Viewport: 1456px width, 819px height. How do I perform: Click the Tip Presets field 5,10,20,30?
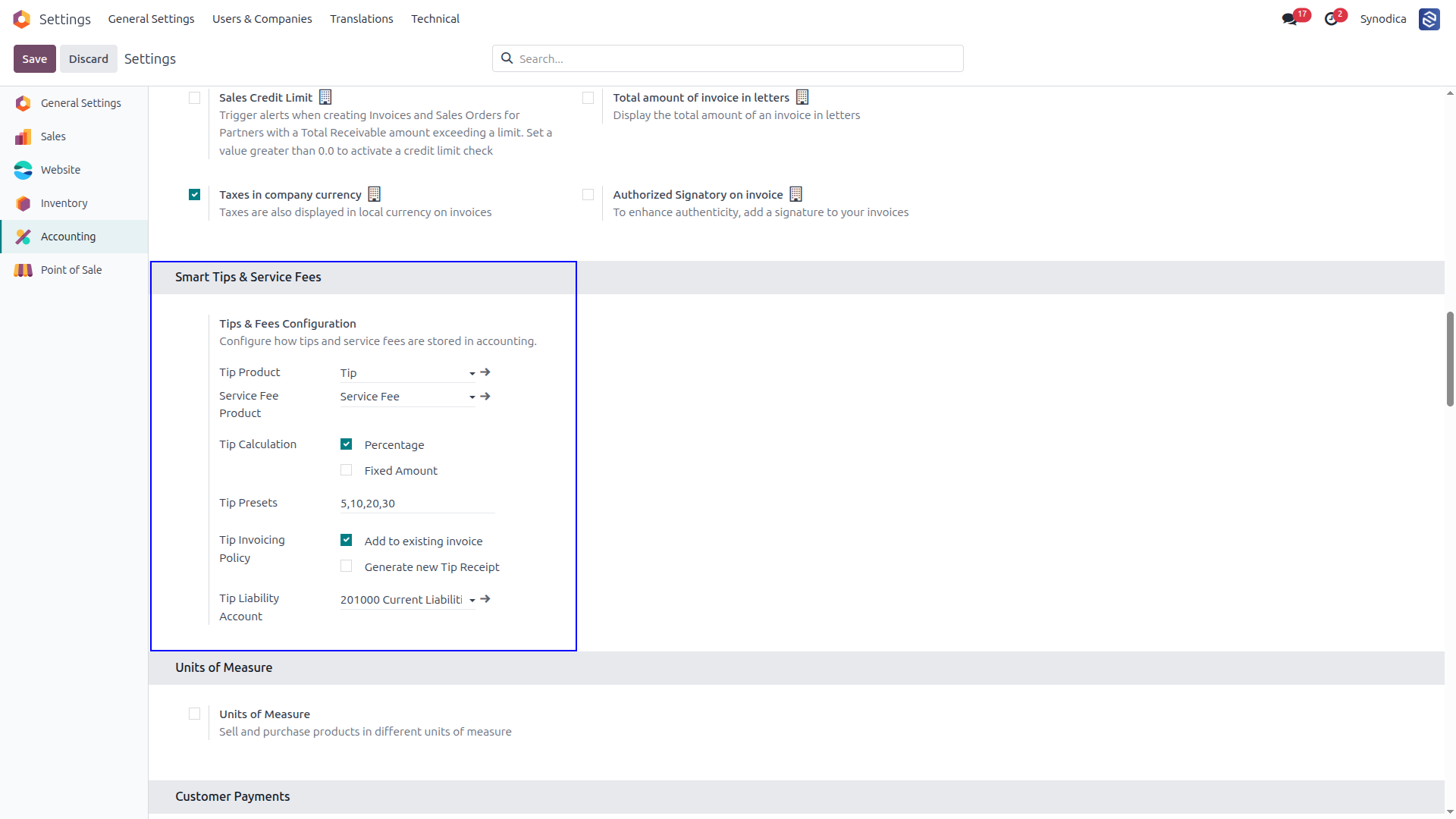417,504
